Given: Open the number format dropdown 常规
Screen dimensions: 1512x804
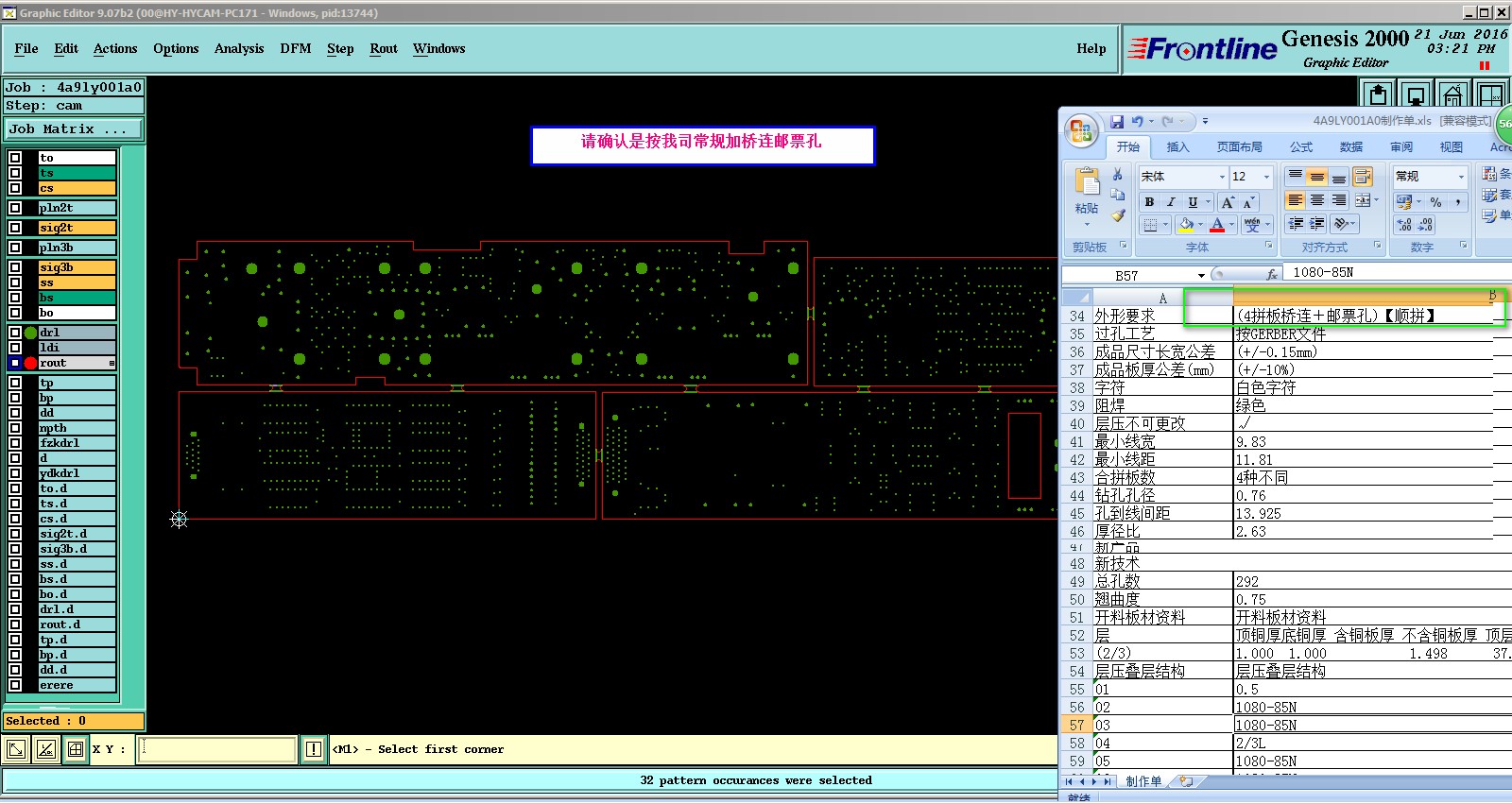Looking at the screenshot, I should 1461,177.
